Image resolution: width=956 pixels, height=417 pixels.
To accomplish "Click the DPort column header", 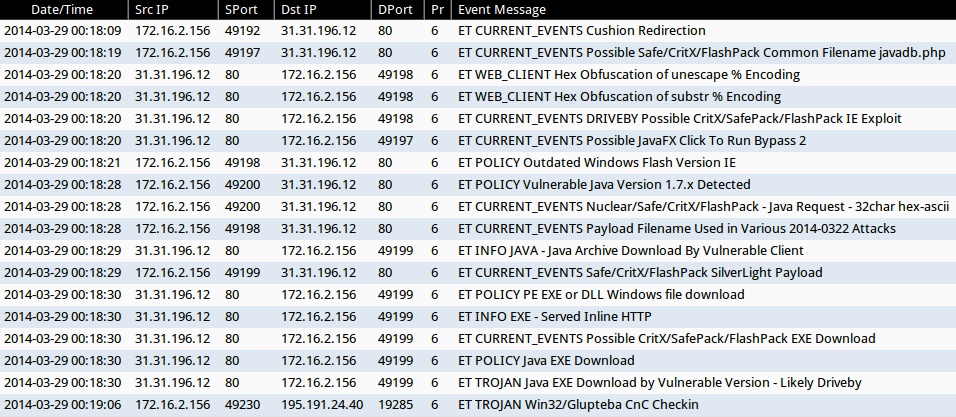I will [397, 9].
